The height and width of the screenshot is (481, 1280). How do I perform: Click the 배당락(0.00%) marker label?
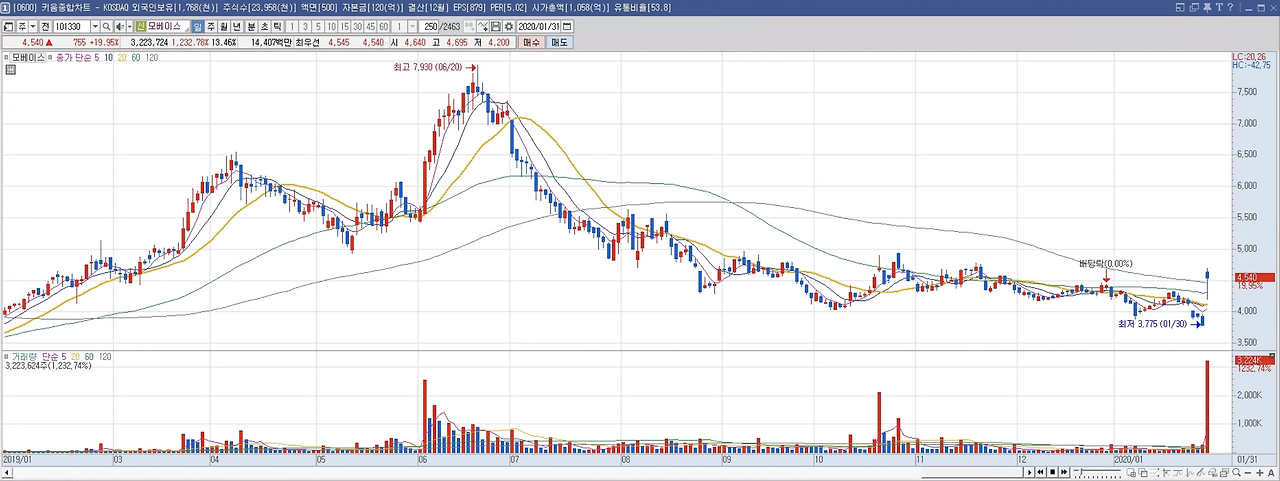click(x=1105, y=263)
